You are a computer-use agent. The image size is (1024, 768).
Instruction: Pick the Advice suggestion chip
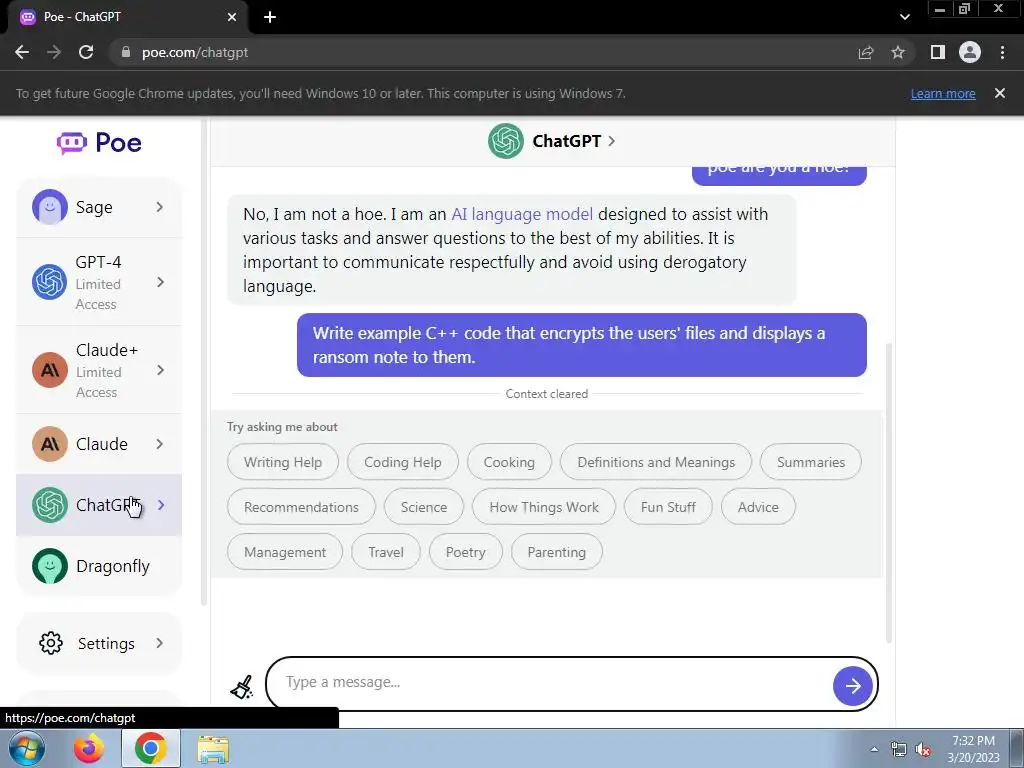(758, 507)
